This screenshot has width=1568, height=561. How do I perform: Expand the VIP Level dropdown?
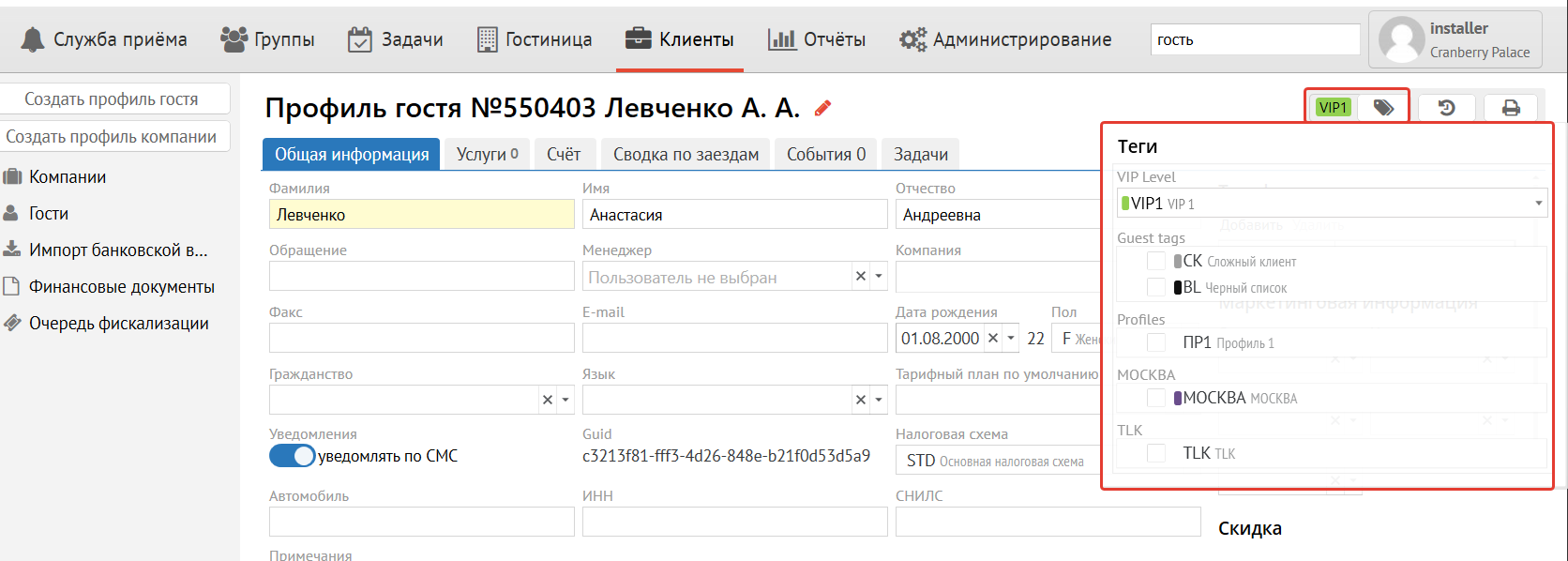click(1538, 203)
